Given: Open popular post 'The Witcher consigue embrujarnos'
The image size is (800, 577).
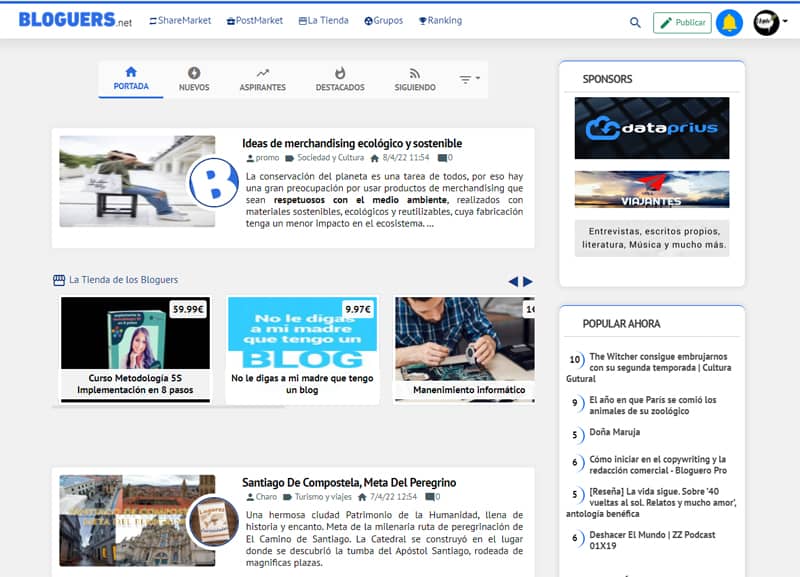Looking at the screenshot, I should [x=649, y=367].
